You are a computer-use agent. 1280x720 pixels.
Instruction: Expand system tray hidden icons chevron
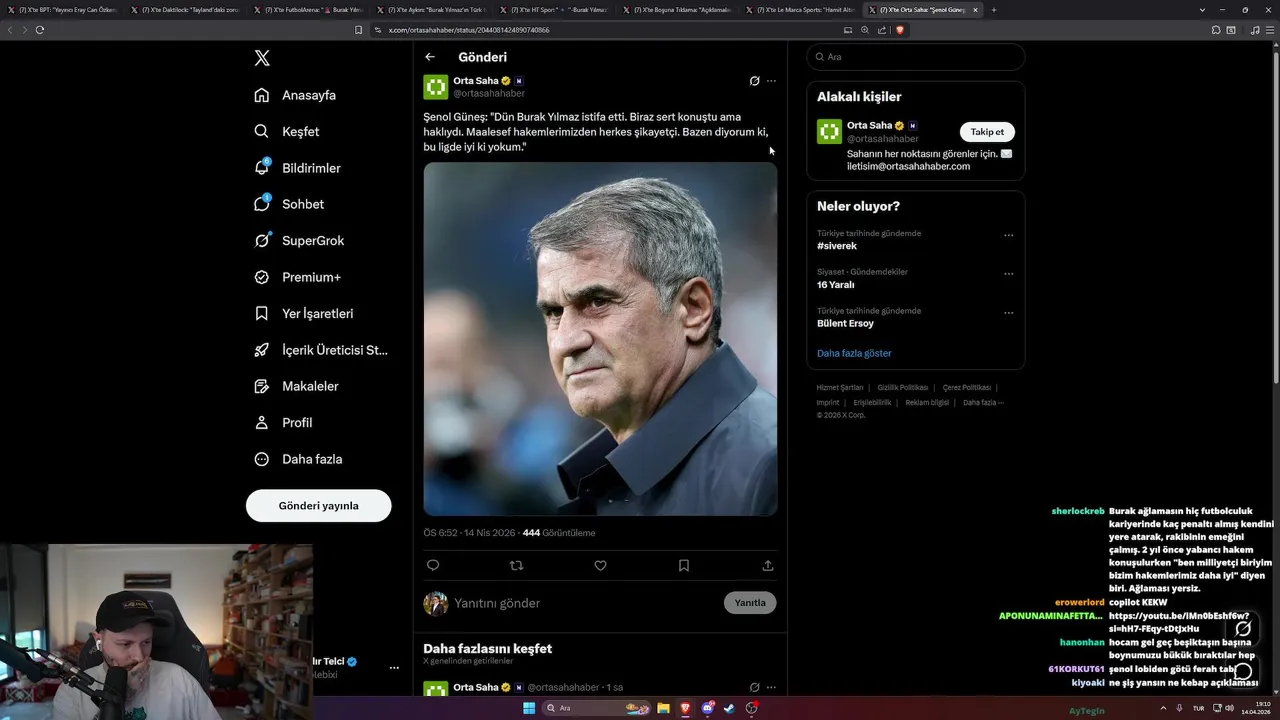[x=1164, y=708]
